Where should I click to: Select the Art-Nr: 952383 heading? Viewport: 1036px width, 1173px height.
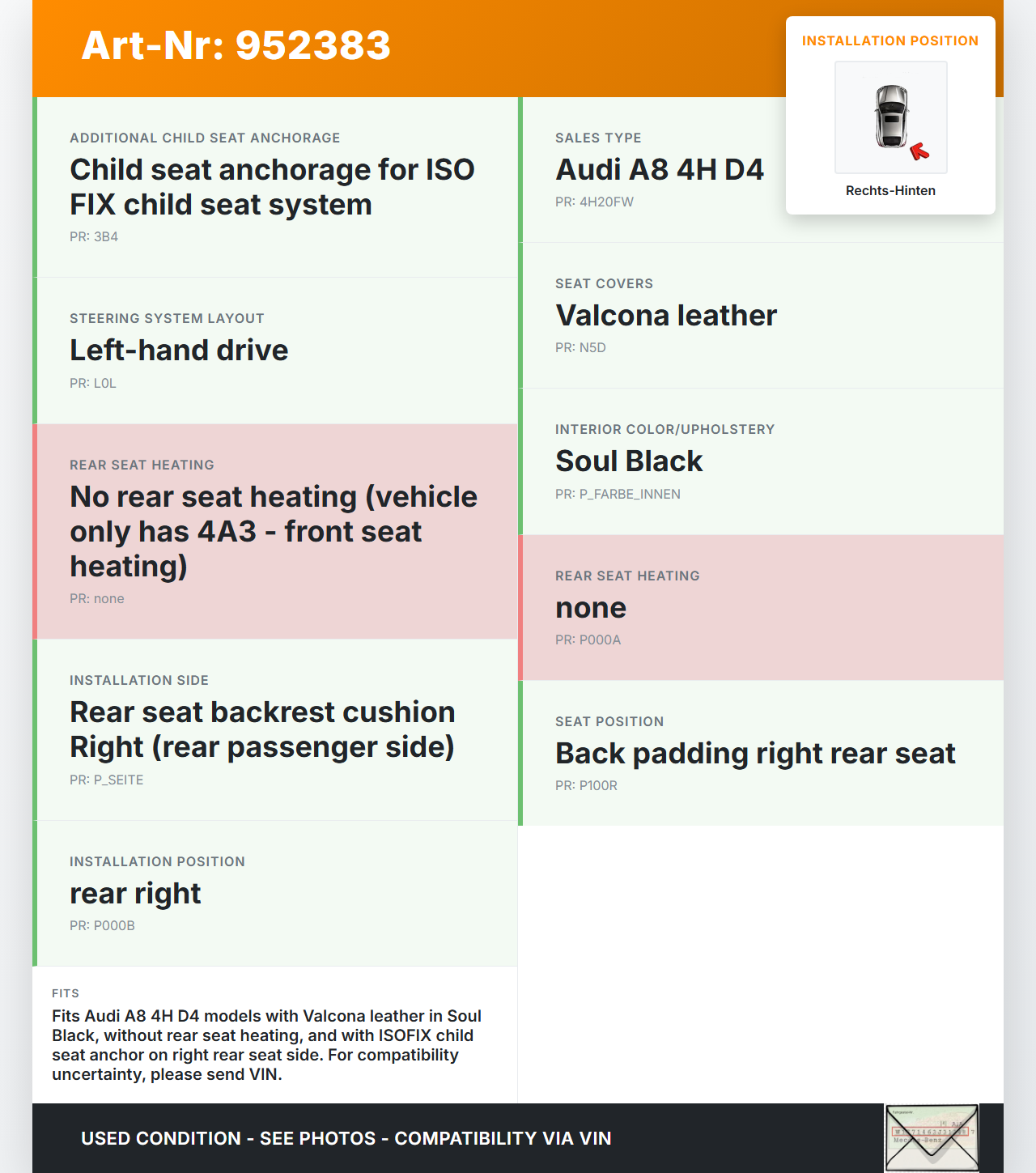tap(236, 45)
